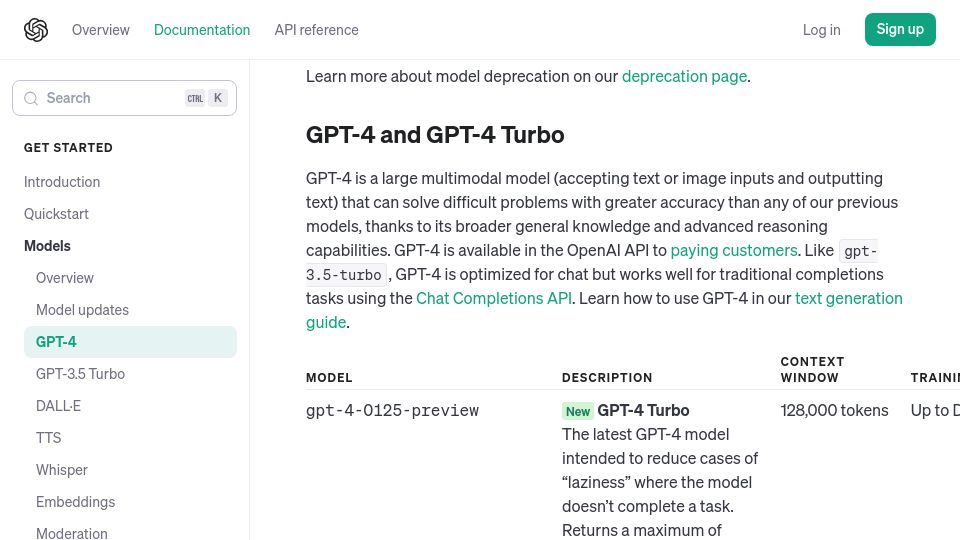Click the MODEL column header
The height and width of the screenshot is (540, 960).
[329, 378]
